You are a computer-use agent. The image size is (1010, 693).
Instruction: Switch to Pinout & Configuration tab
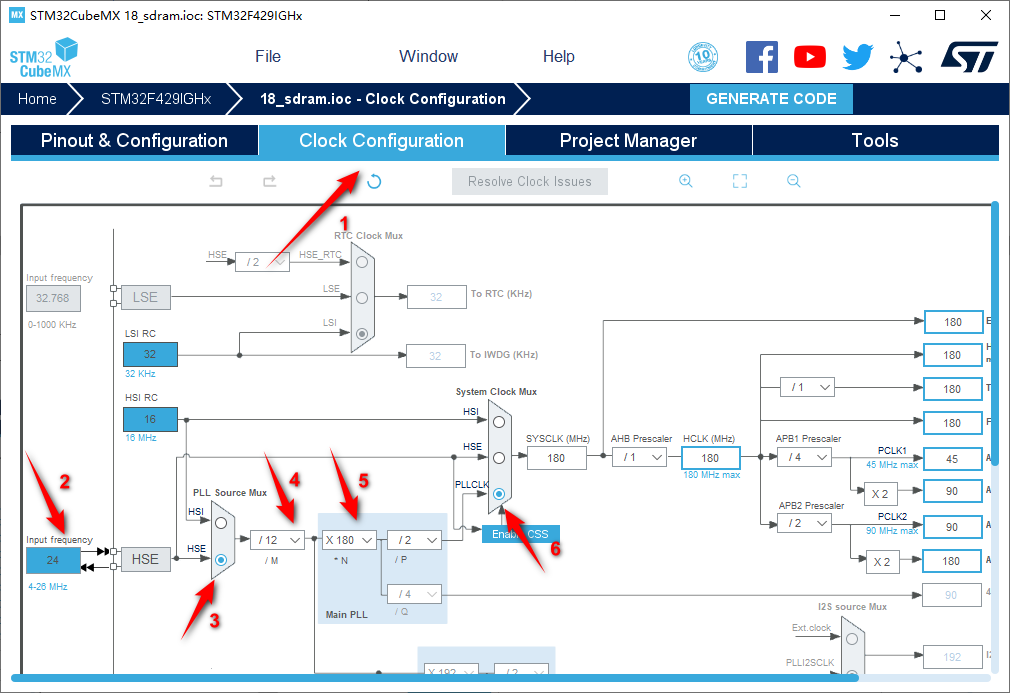click(x=134, y=141)
